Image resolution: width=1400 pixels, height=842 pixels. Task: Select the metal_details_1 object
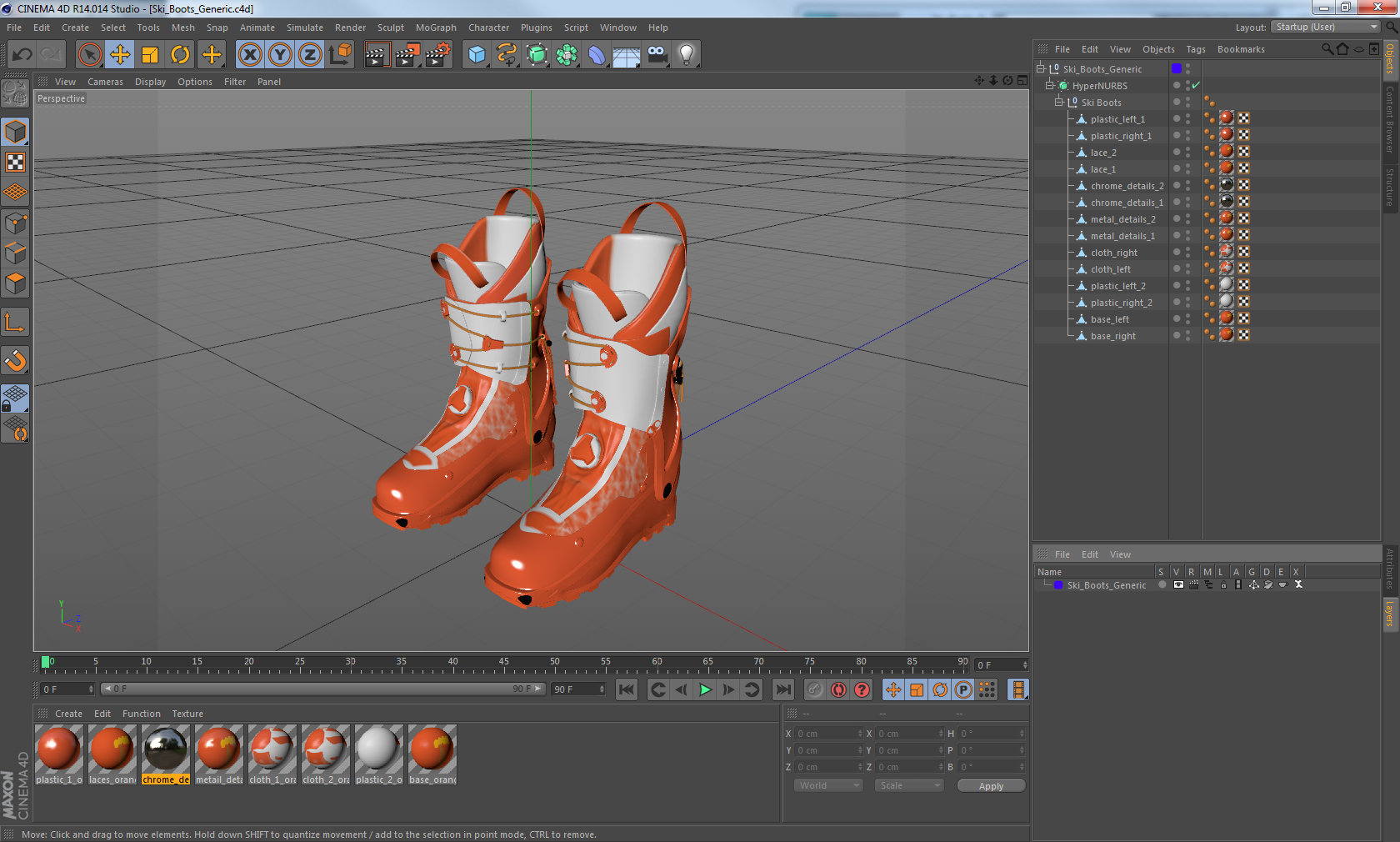tap(1122, 236)
